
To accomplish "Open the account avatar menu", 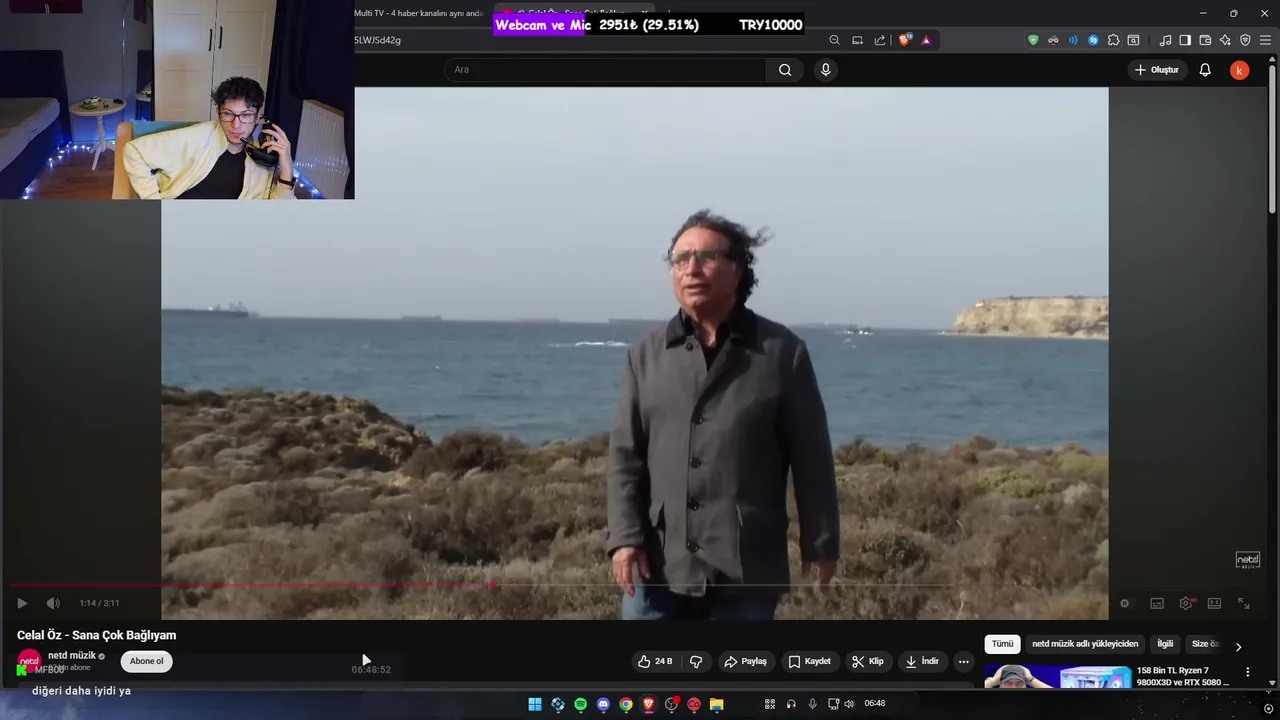I will click(1240, 70).
